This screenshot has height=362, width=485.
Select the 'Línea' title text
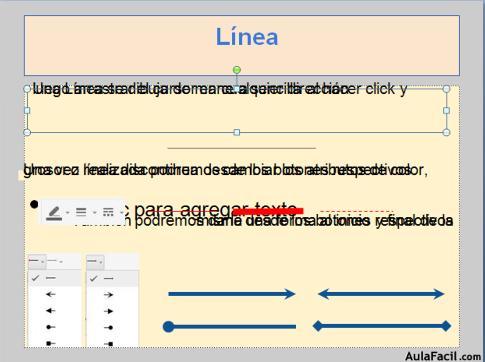point(247,37)
